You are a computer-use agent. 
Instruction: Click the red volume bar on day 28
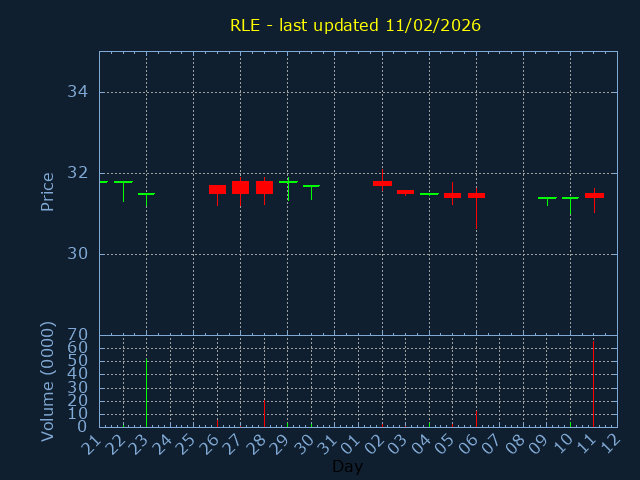[264, 413]
